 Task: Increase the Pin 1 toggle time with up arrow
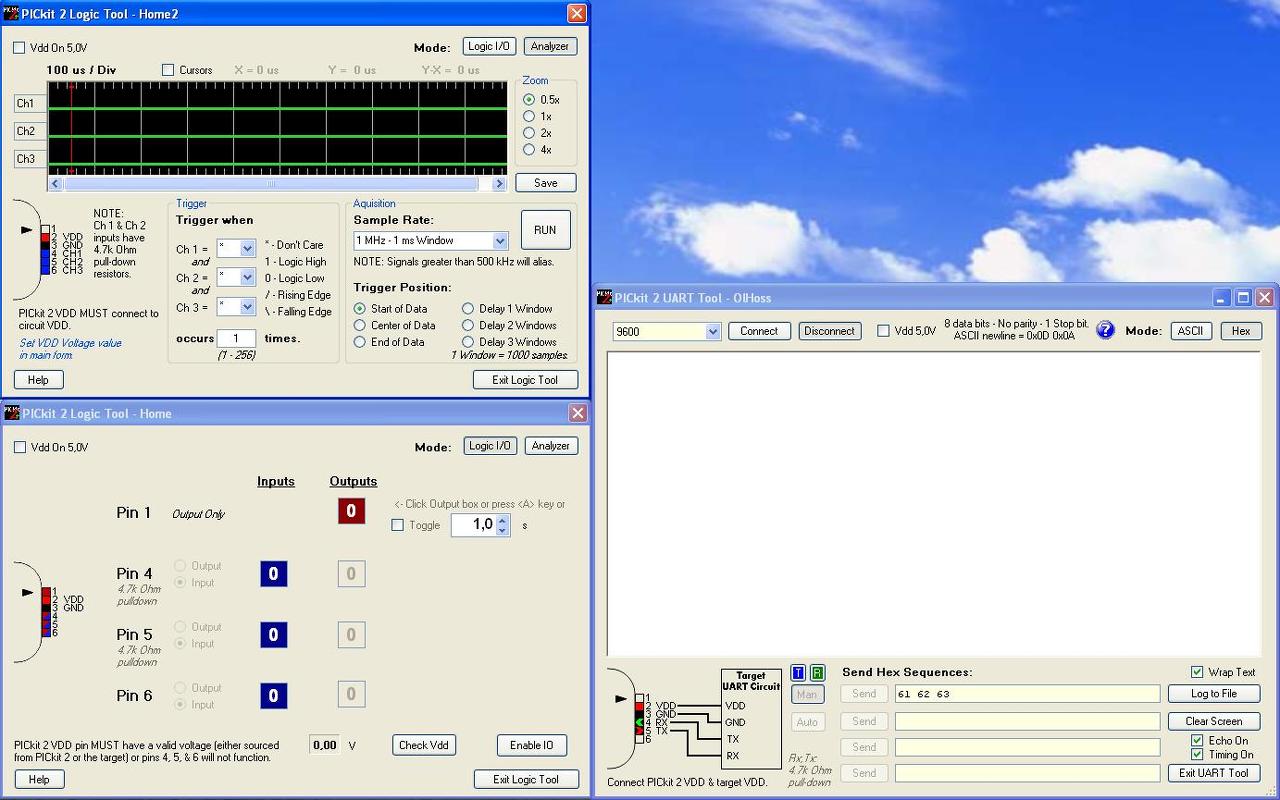pos(502,519)
